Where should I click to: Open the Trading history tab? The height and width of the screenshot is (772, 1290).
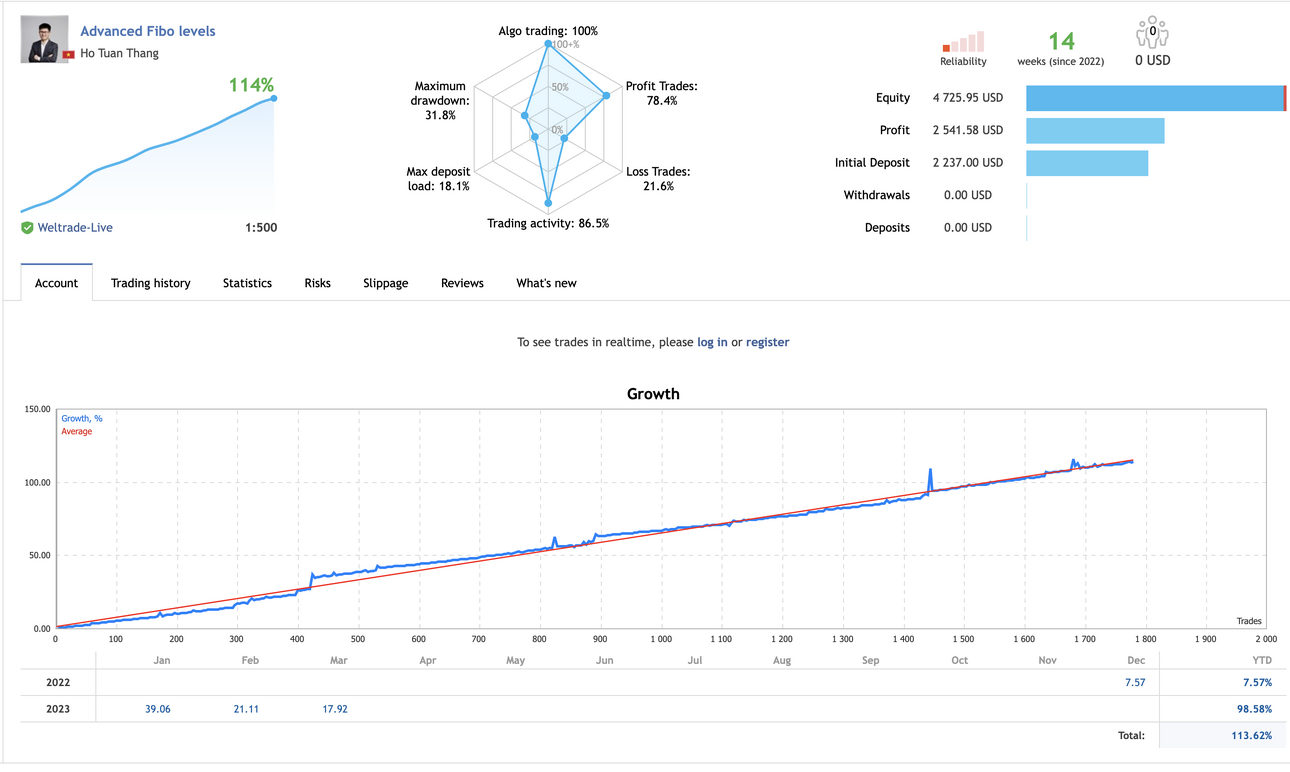151,283
